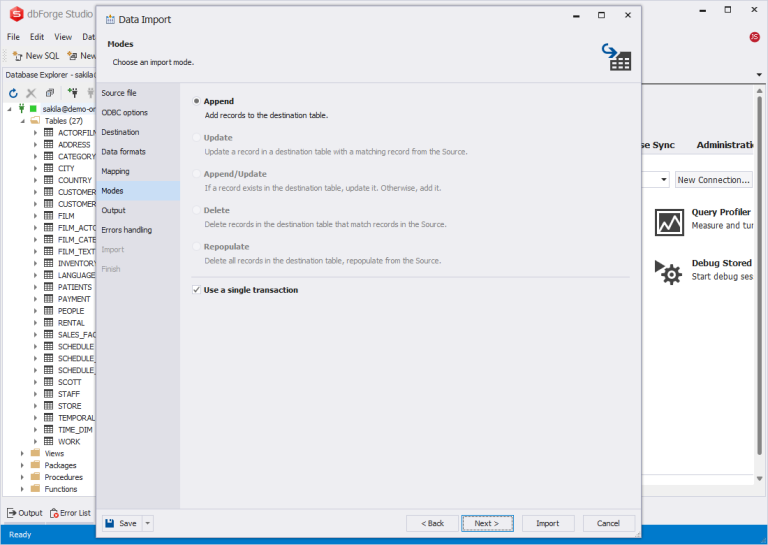768x545 pixels.
Task: Open the Save button dropdown arrow
Action: click(148, 523)
